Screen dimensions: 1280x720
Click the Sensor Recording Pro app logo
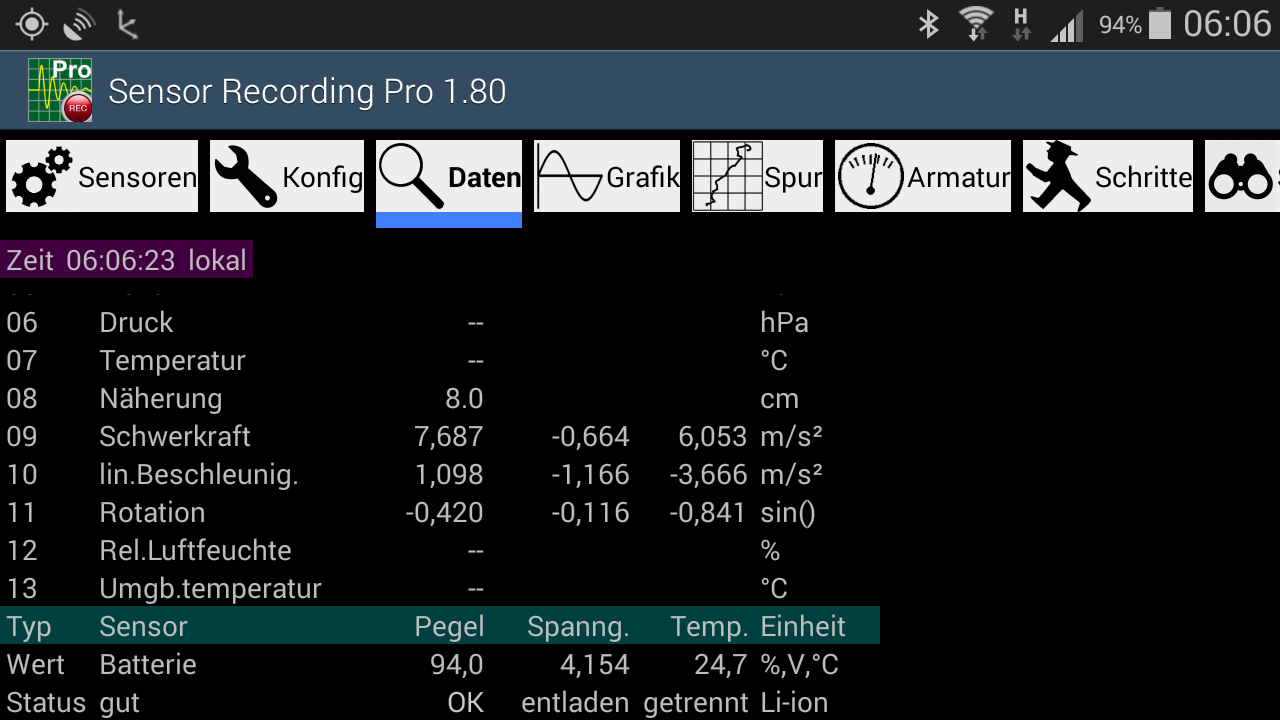[62, 89]
